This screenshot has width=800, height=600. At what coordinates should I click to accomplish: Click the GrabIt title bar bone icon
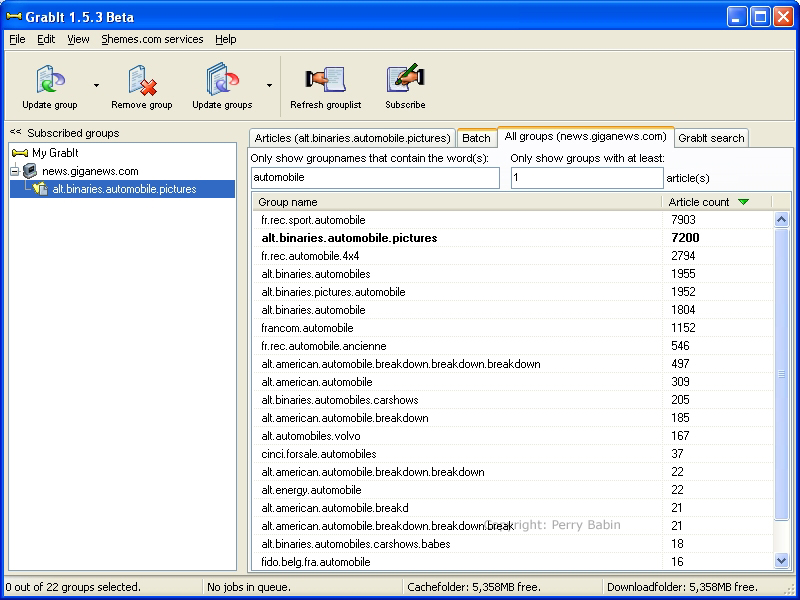pos(14,17)
